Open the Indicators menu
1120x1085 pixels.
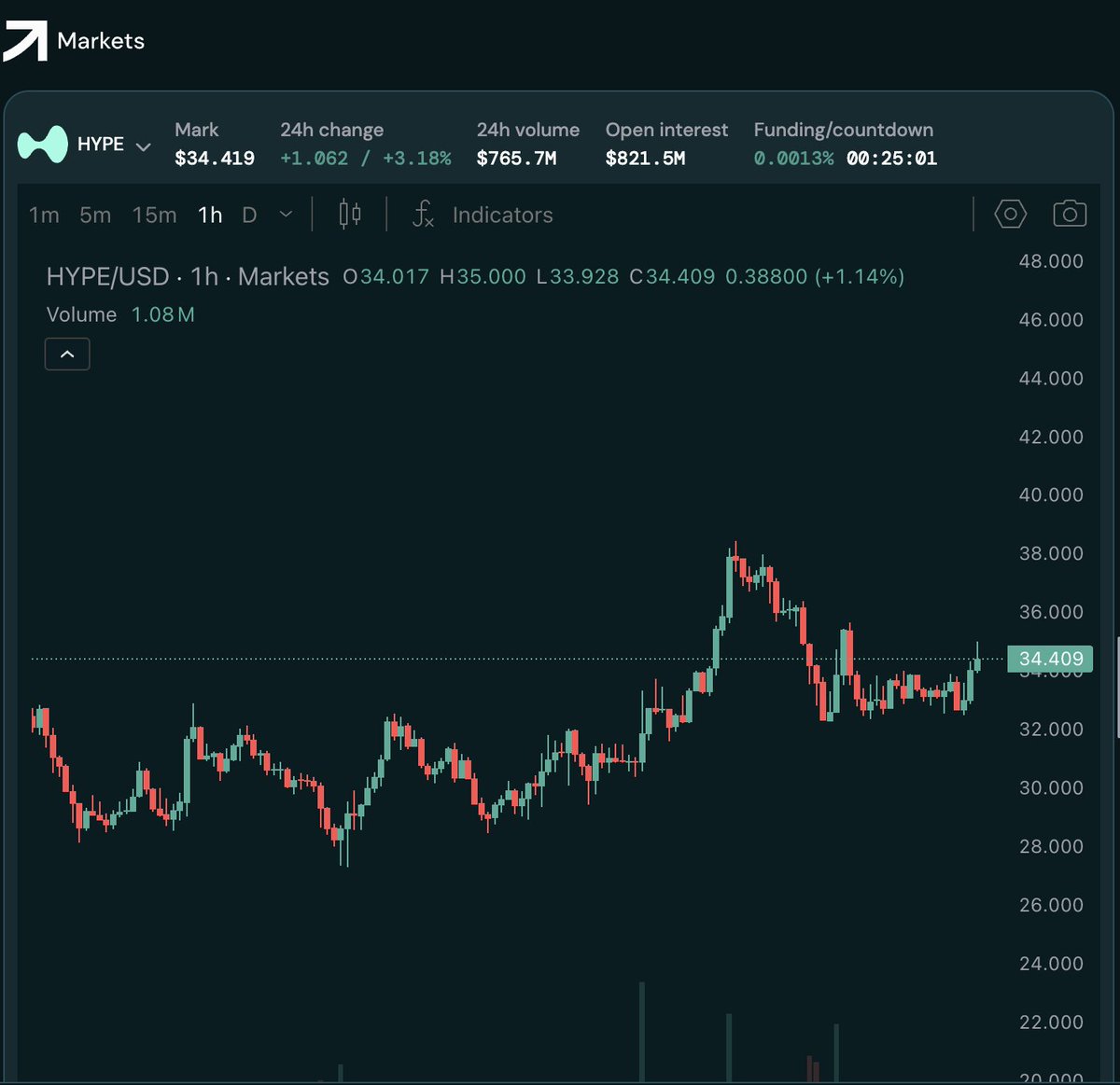point(502,216)
